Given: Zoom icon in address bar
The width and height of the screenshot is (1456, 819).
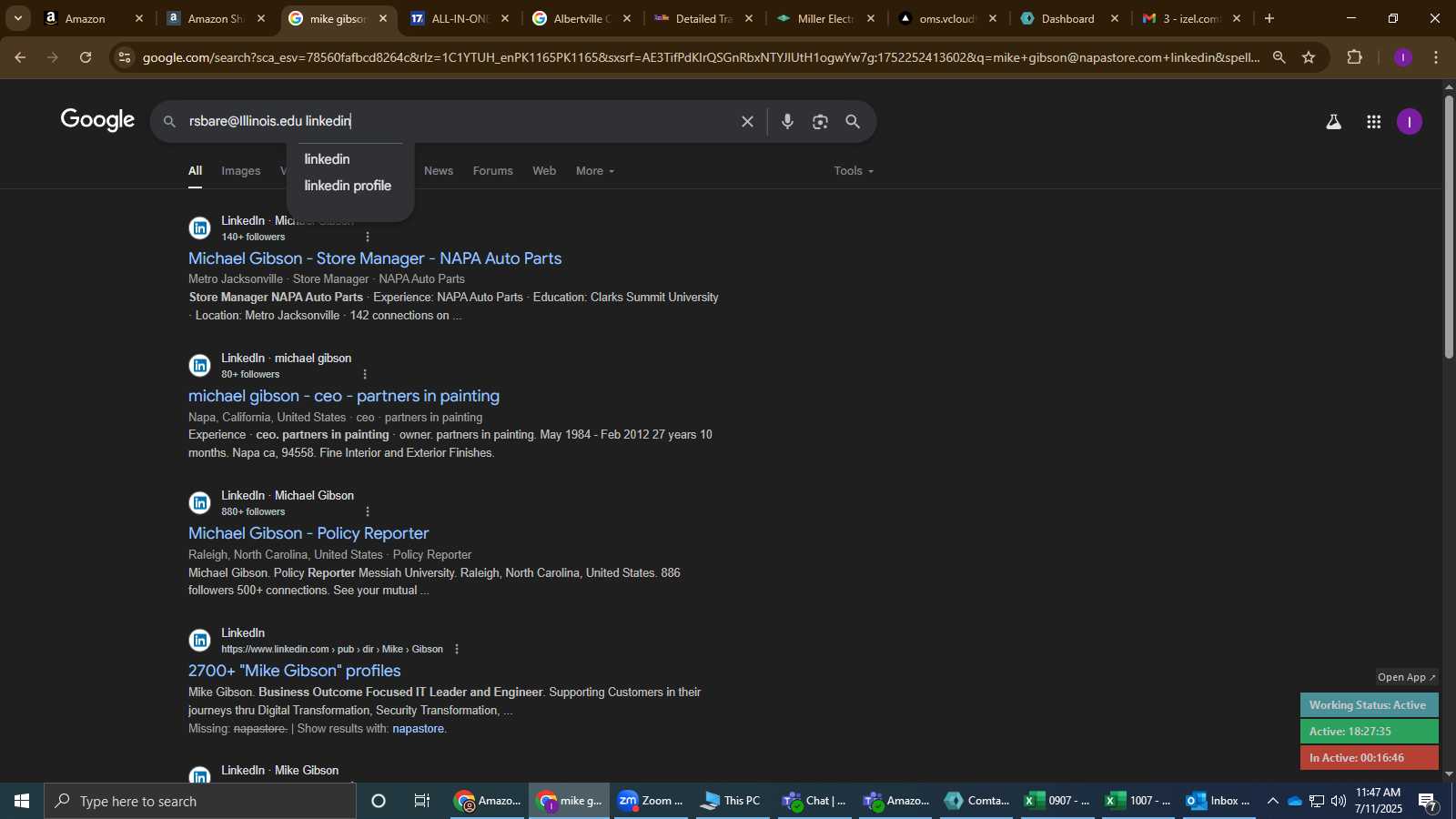Looking at the screenshot, I should coord(1279,57).
